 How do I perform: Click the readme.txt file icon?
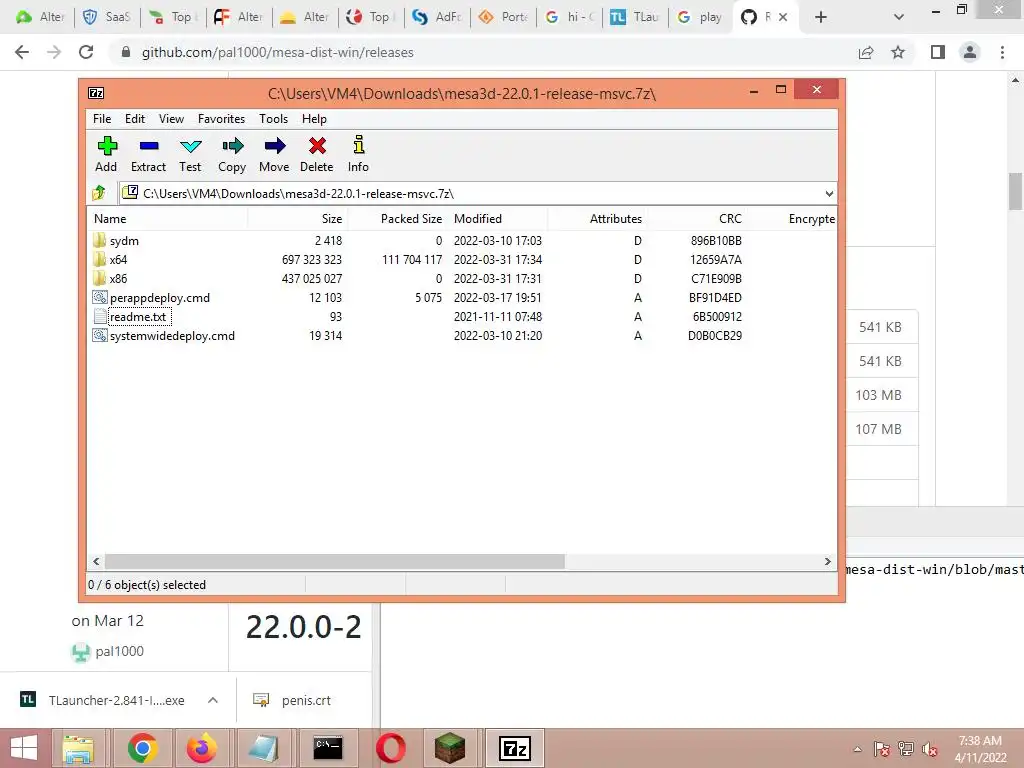pyautogui.click(x=99, y=316)
